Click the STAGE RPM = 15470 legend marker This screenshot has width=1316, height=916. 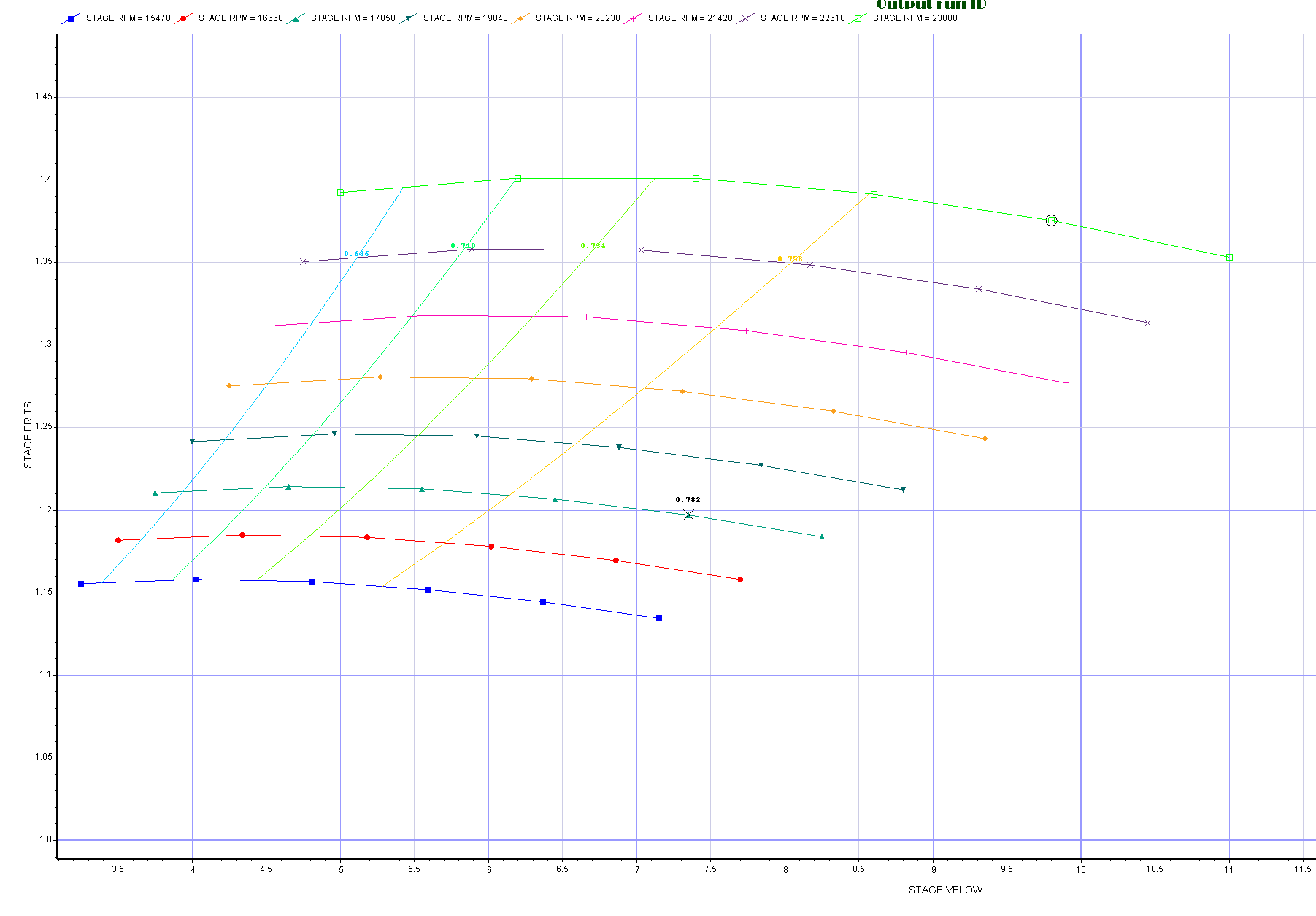point(71,18)
